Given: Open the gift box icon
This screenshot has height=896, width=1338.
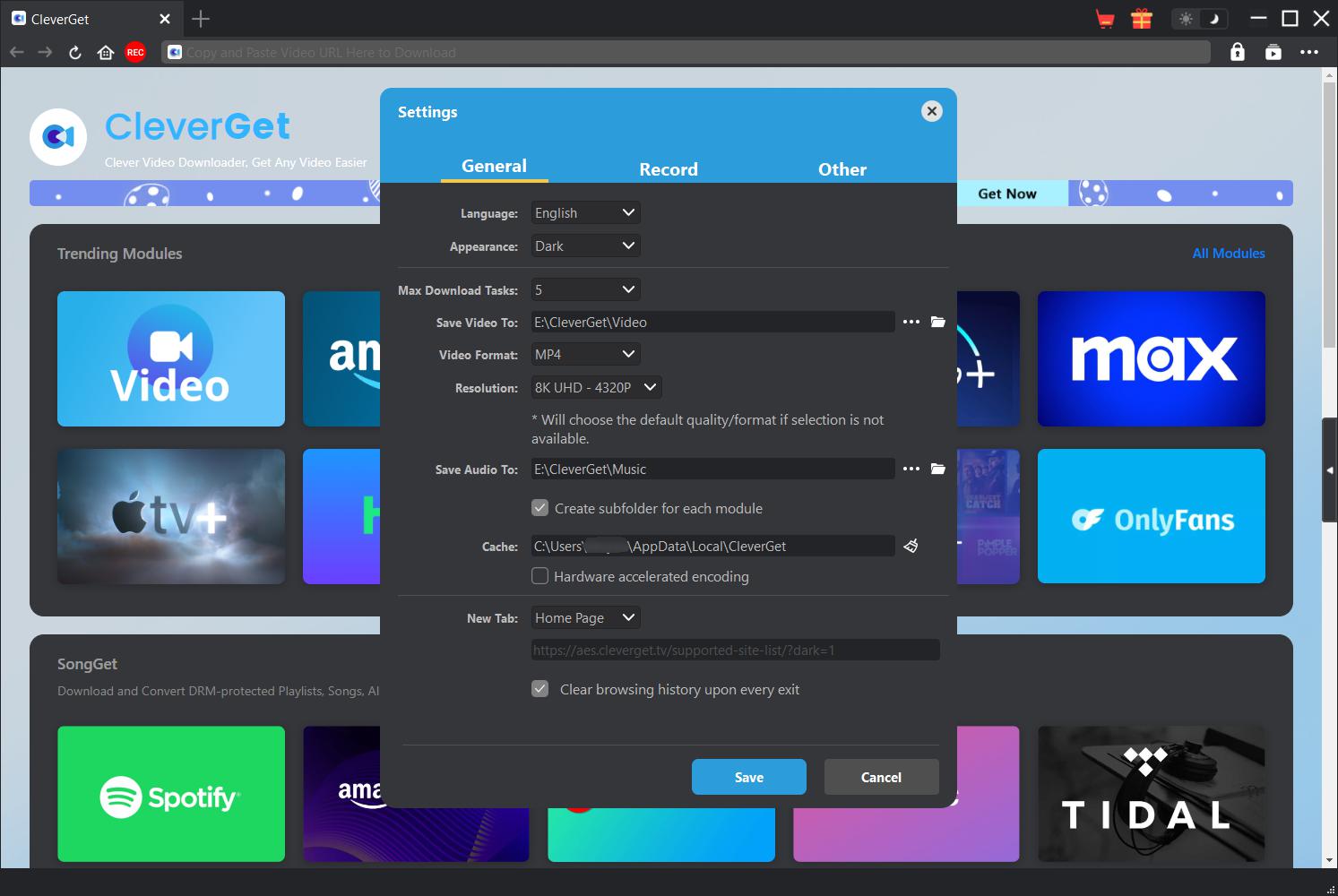Looking at the screenshot, I should point(1142,19).
